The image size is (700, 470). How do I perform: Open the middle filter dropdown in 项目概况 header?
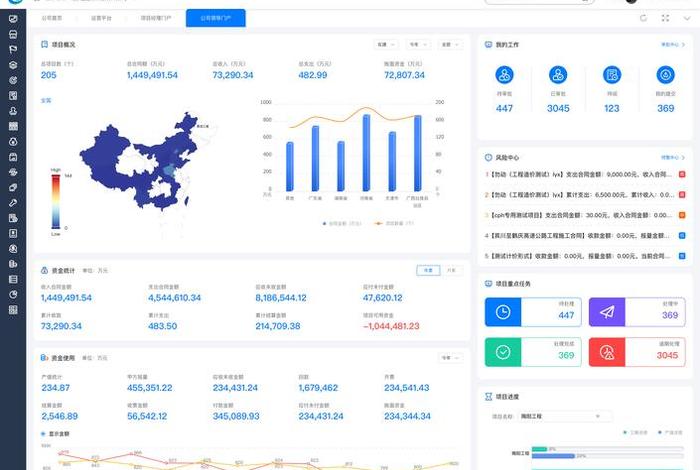click(x=418, y=44)
